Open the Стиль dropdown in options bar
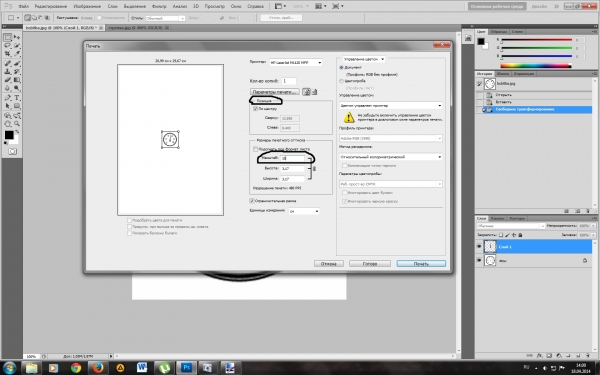This screenshot has width=600, height=375. click(165, 18)
